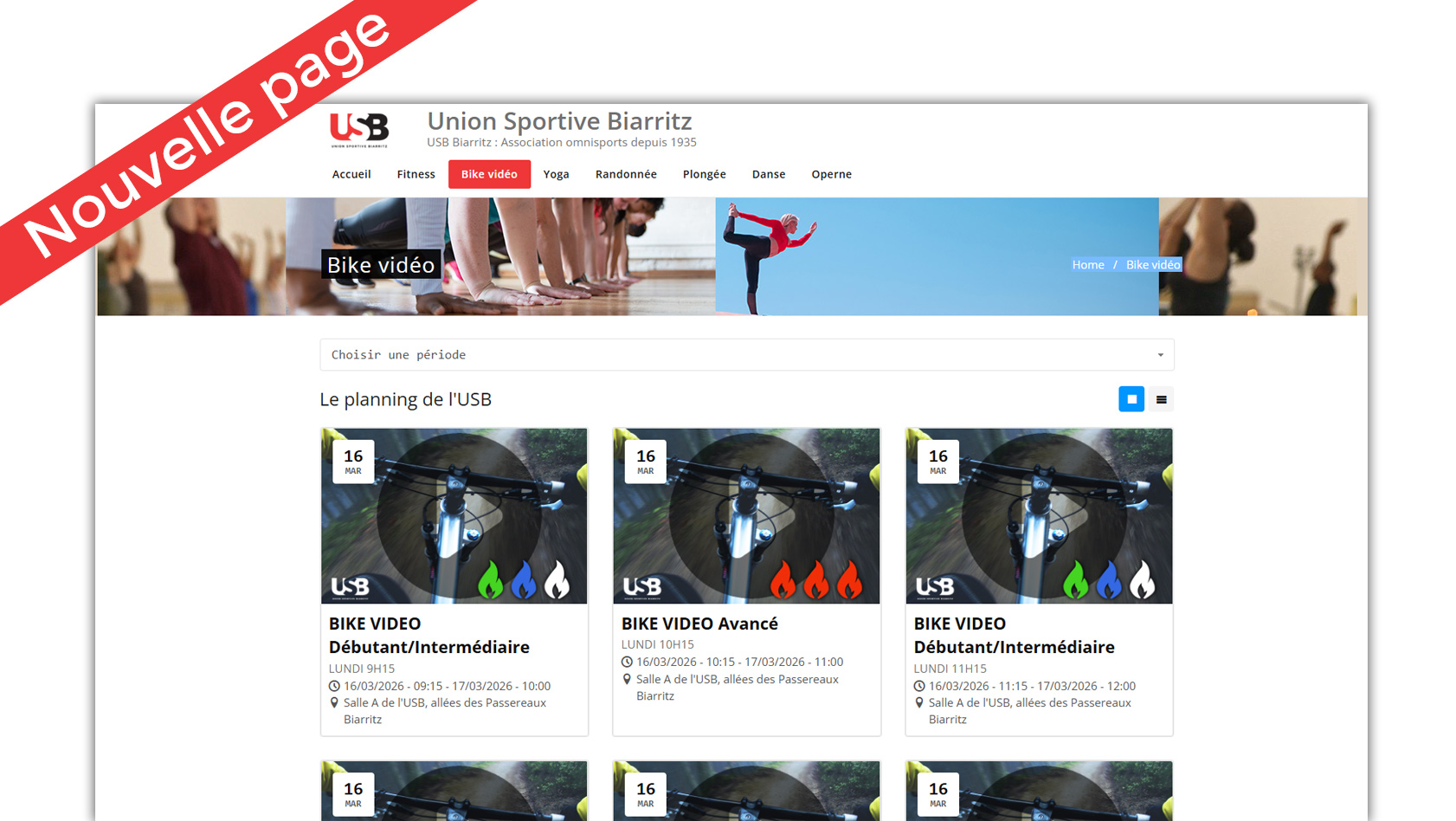
Task: Open the Plongée menu item
Action: (704, 174)
